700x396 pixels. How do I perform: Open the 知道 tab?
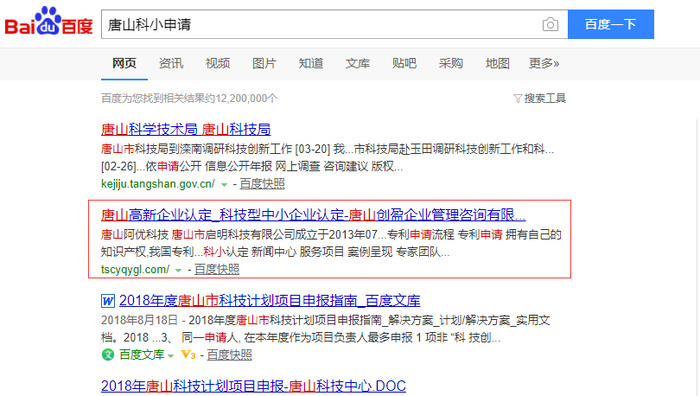[x=311, y=63]
